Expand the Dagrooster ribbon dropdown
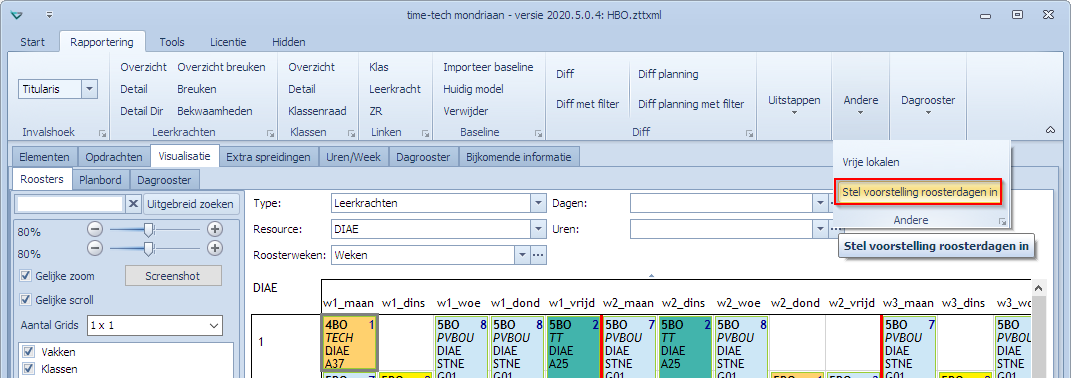This screenshot has height=378, width=1071. (x=928, y=105)
